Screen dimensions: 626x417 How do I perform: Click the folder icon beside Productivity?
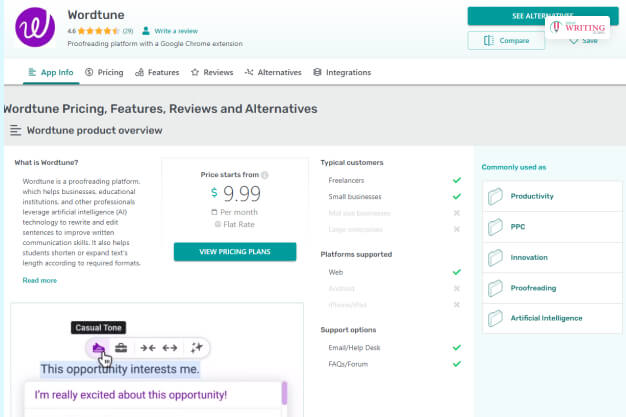click(495, 196)
